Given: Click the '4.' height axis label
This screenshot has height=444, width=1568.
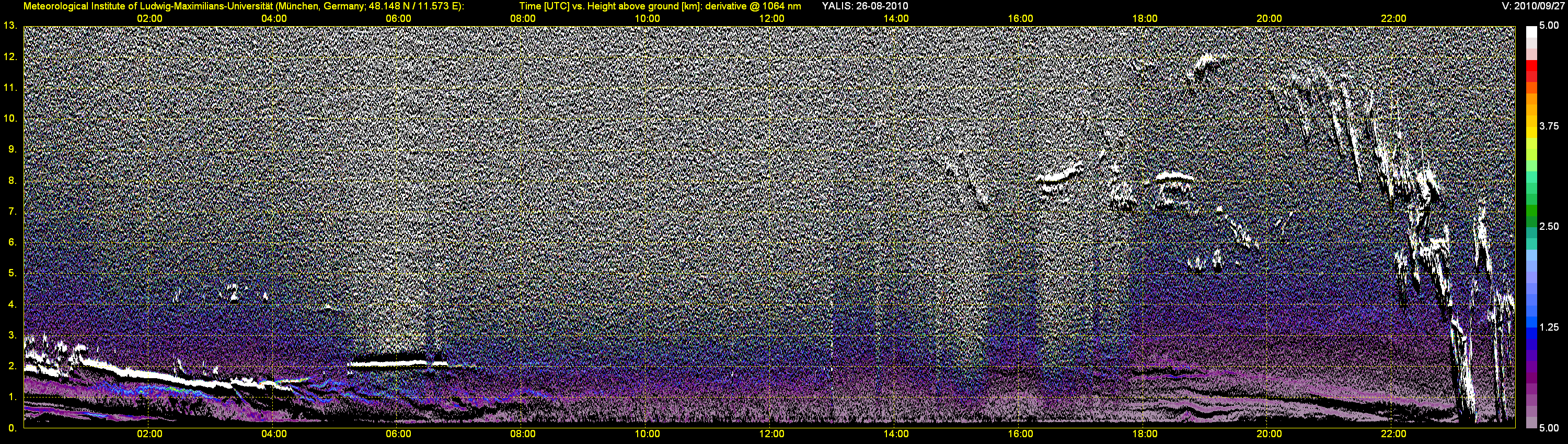Looking at the screenshot, I should coord(12,304).
